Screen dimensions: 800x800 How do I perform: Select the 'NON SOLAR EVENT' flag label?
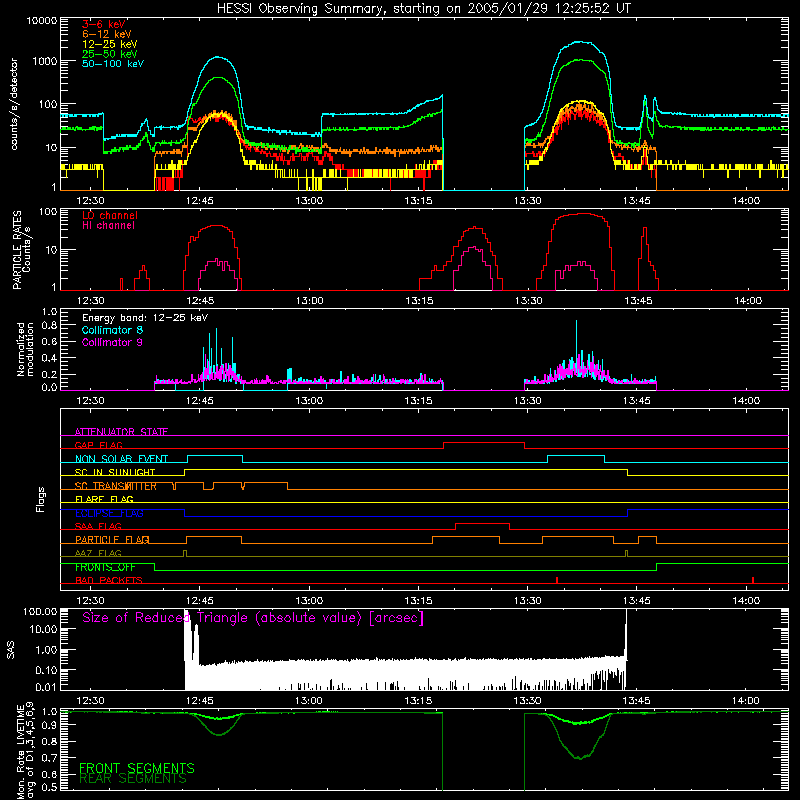coord(121,459)
